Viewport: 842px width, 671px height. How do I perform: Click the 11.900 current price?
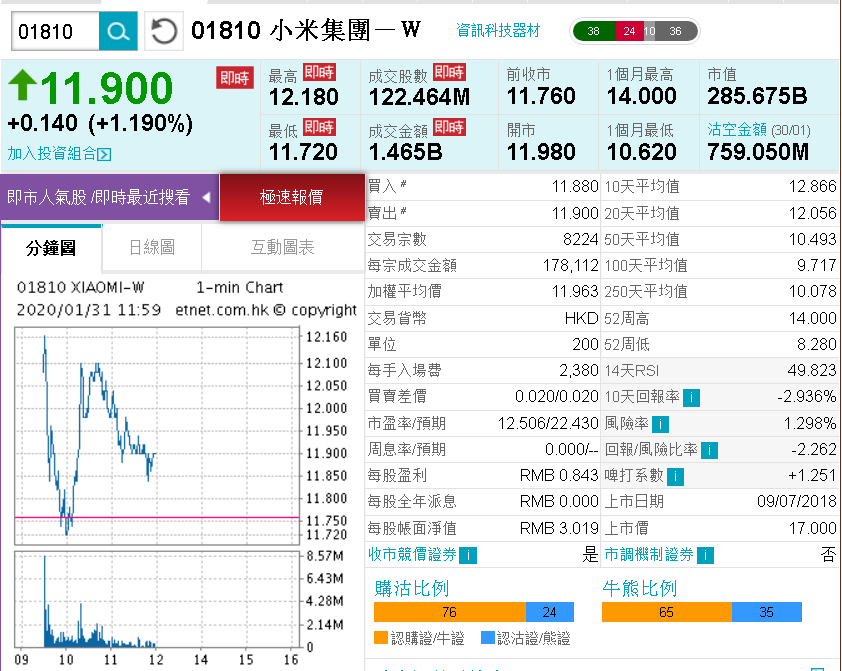coord(107,88)
